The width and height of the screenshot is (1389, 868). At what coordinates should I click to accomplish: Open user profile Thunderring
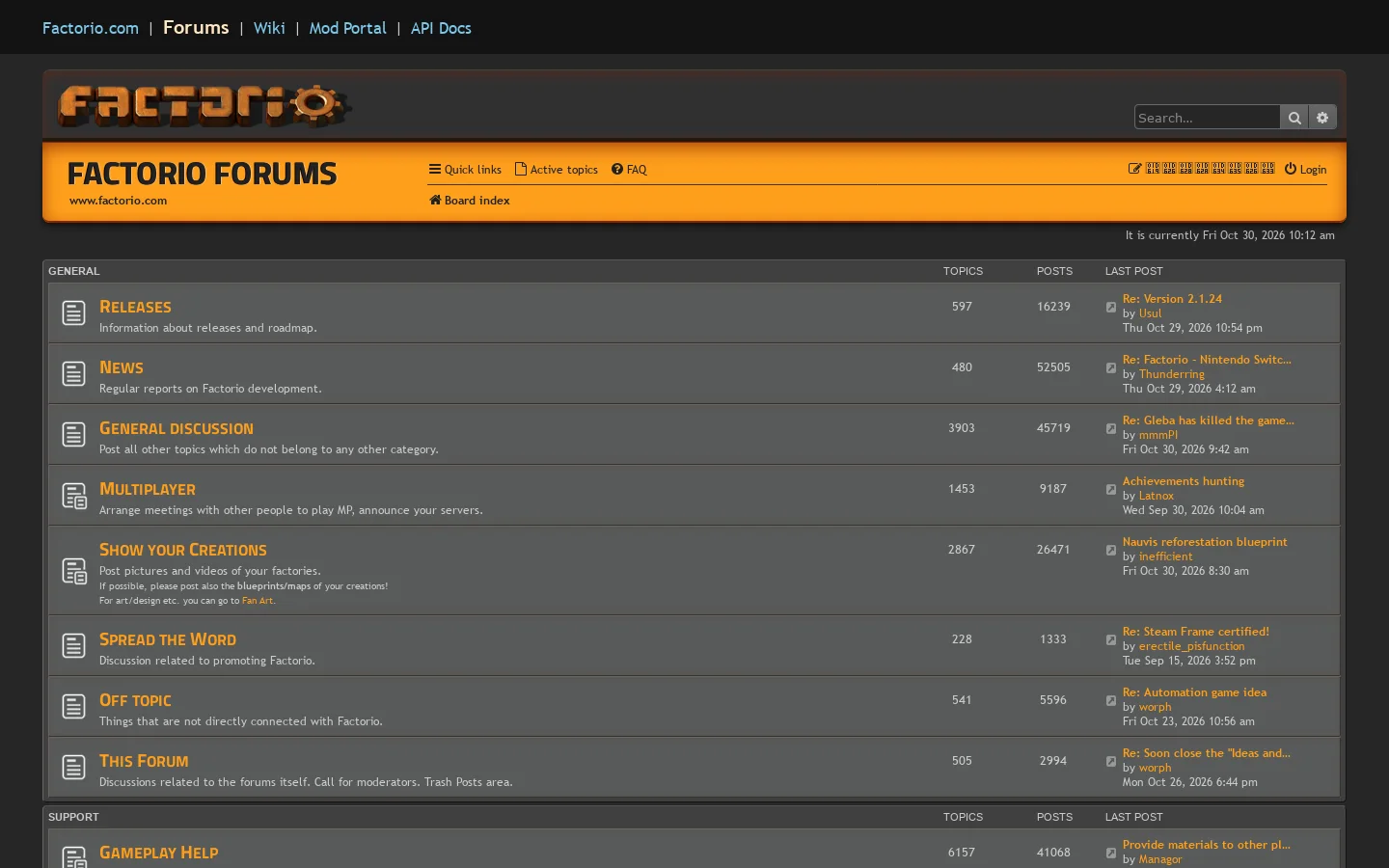(1172, 374)
